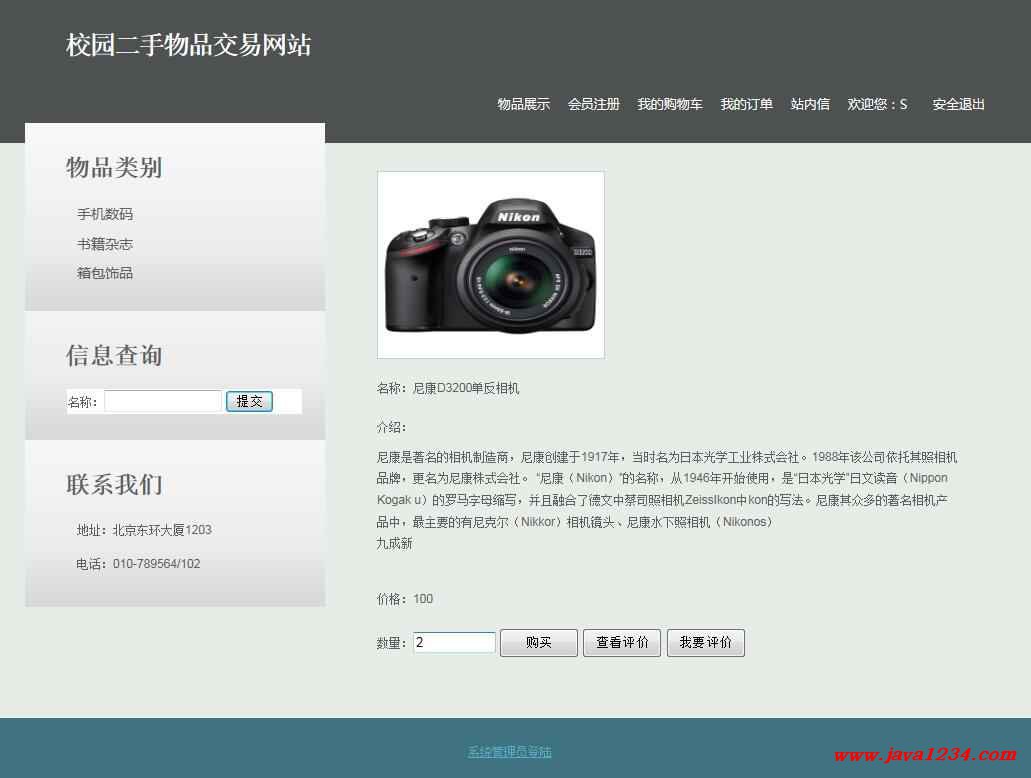View 我的订单 from the top menu
This screenshot has width=1031, height=778.
746,104
